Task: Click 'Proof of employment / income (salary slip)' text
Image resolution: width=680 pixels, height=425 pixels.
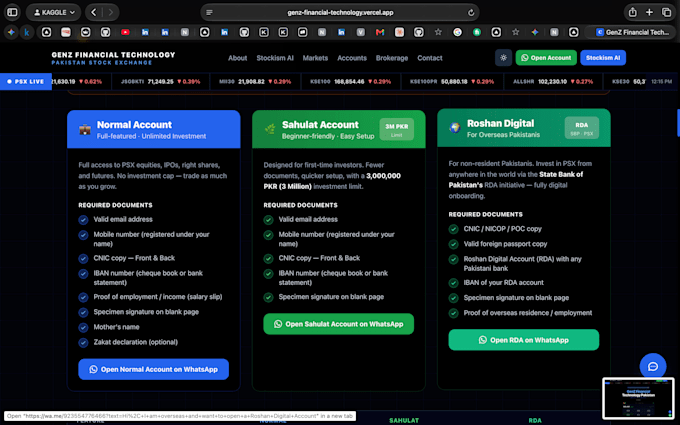Action: 158,297
